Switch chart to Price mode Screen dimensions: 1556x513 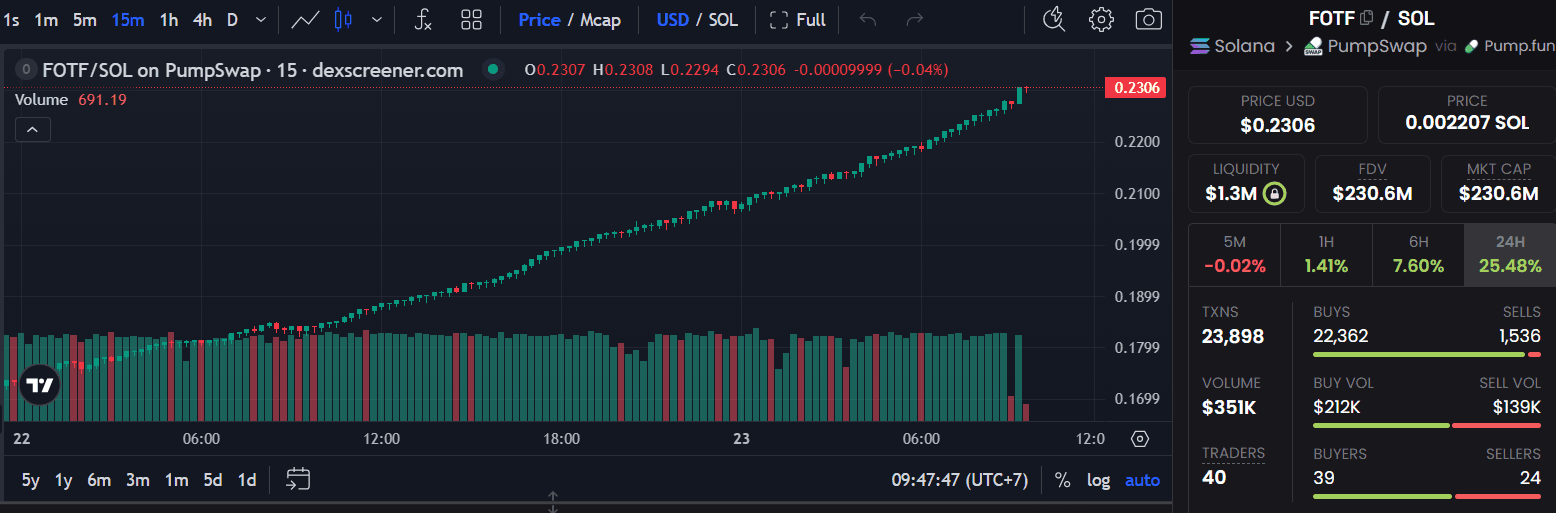pos(539,20)
